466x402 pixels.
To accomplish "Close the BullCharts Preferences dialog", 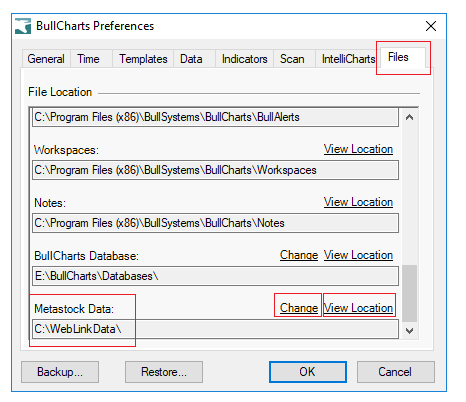I will pos(431,26).
